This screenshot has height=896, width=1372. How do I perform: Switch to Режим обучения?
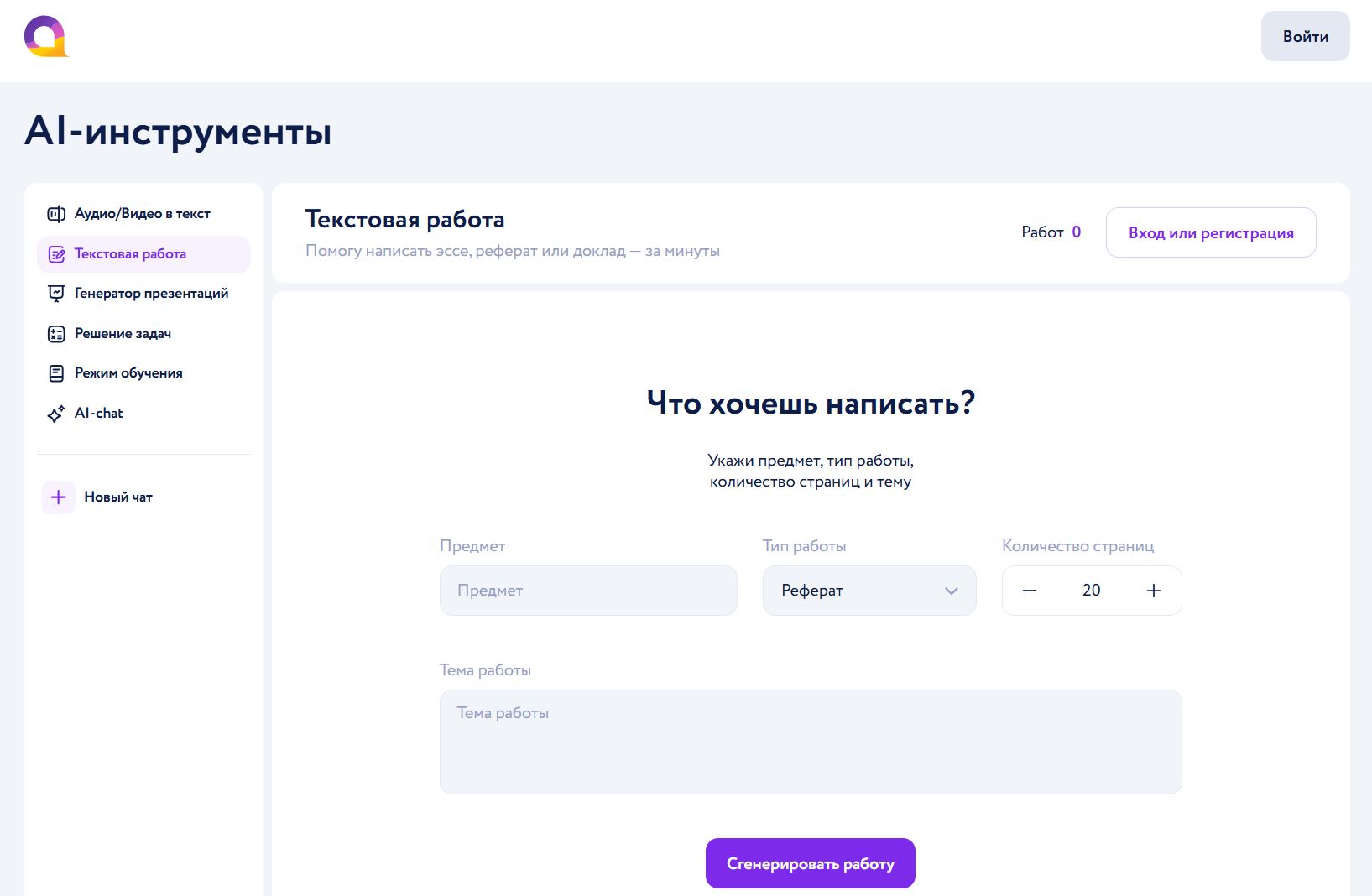(x=143, y=373)
